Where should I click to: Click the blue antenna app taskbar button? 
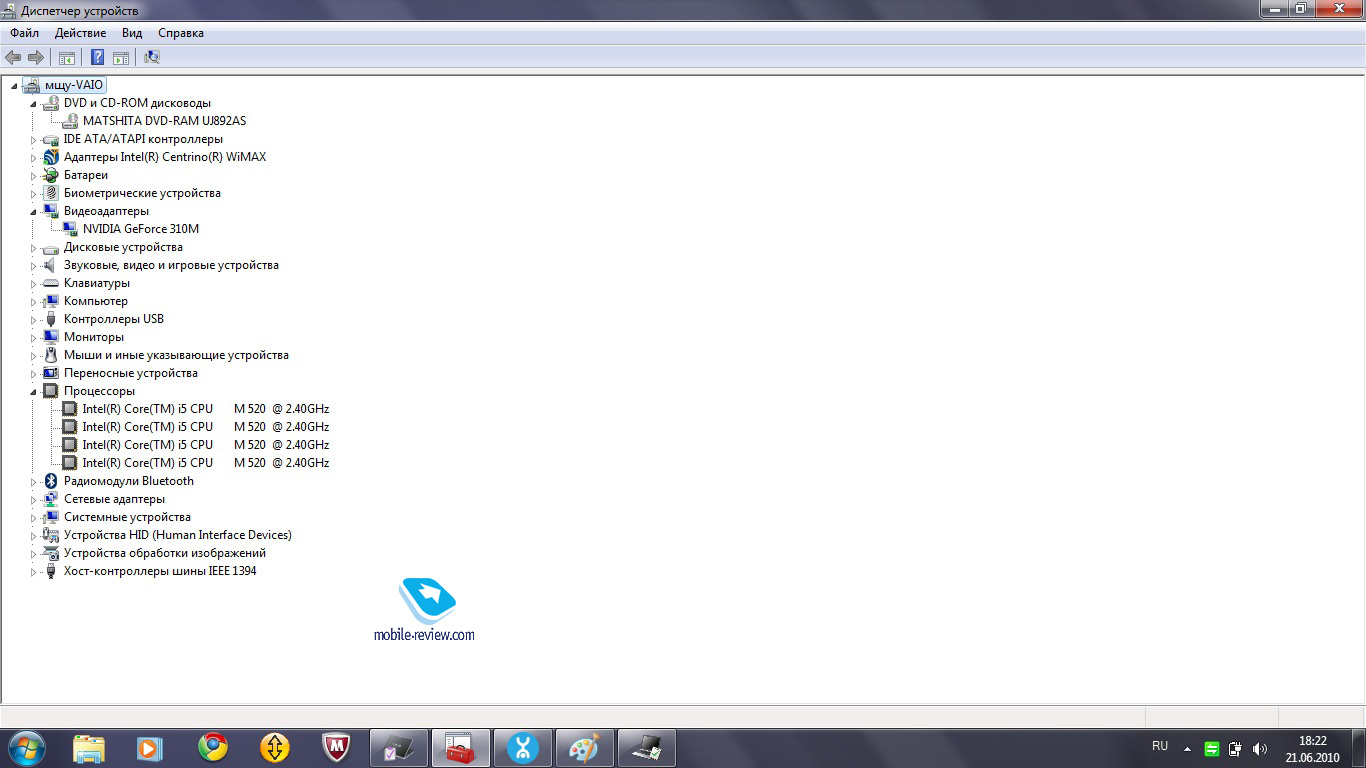522,747
